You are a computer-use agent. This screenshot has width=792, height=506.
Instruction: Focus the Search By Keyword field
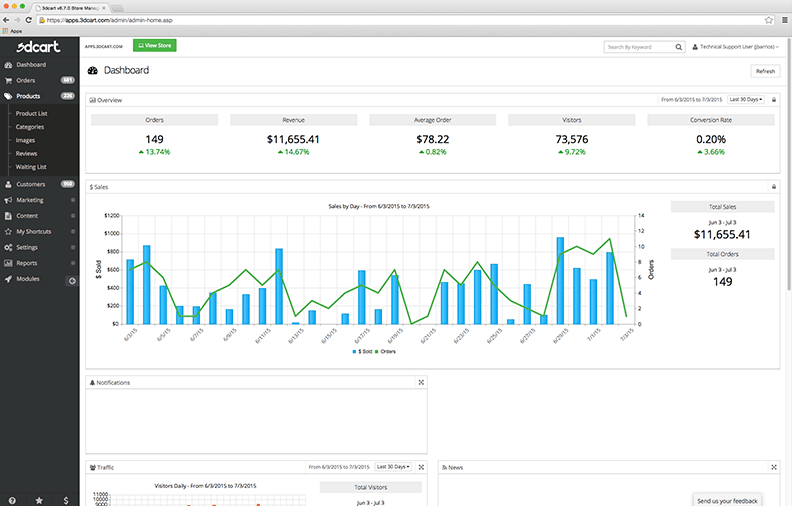click(639, 47)
